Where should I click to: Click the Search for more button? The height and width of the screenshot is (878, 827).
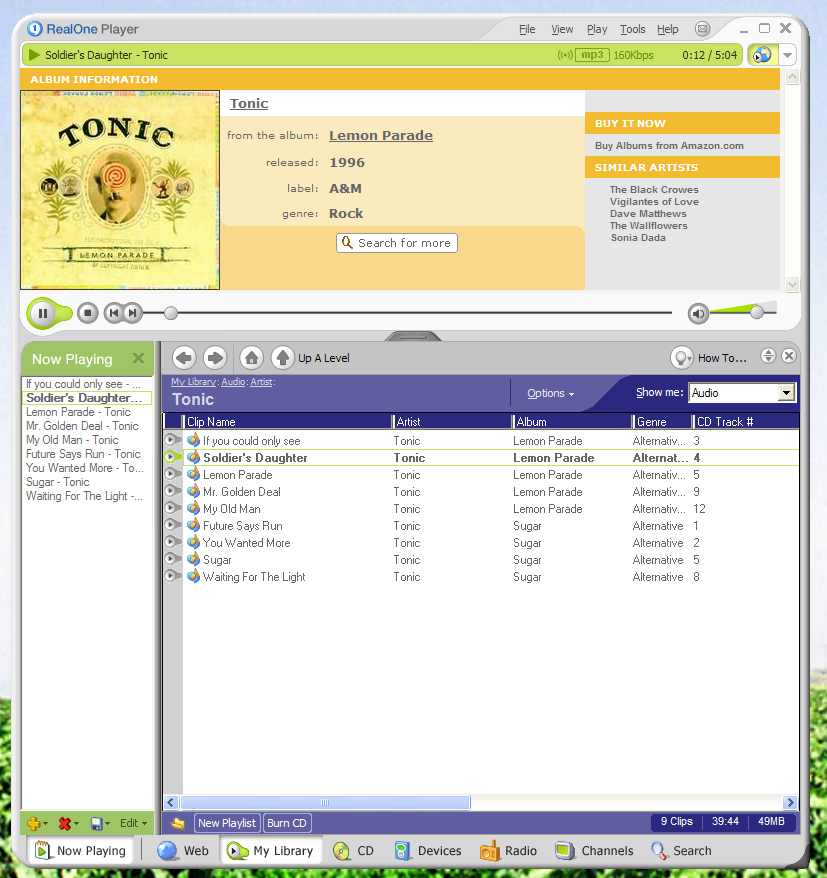tap(397, 243)
